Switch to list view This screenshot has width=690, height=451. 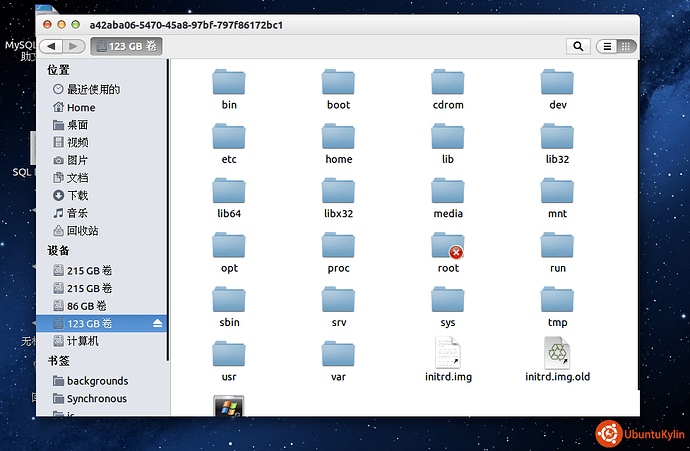click(x=607, y=46)
